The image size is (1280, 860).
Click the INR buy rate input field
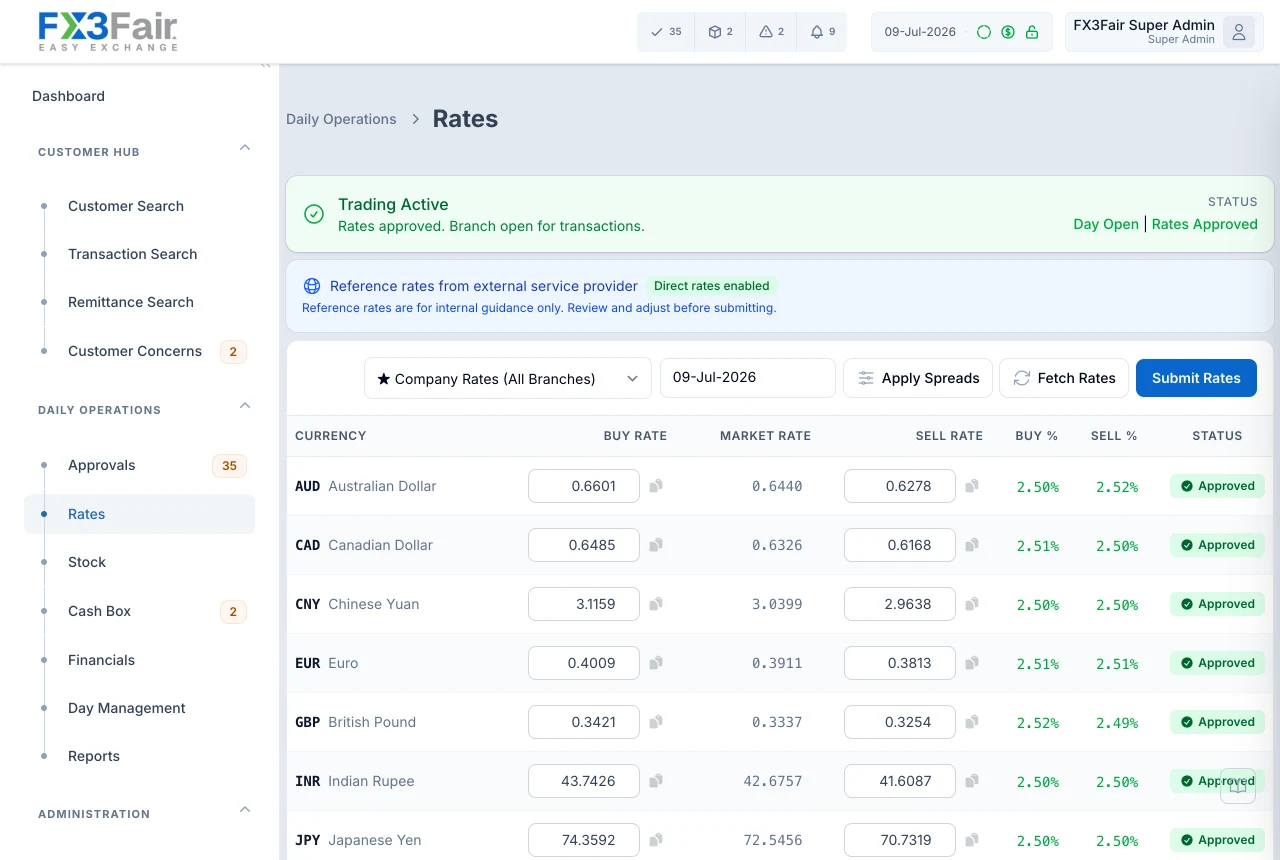click(x=584, y=781)
